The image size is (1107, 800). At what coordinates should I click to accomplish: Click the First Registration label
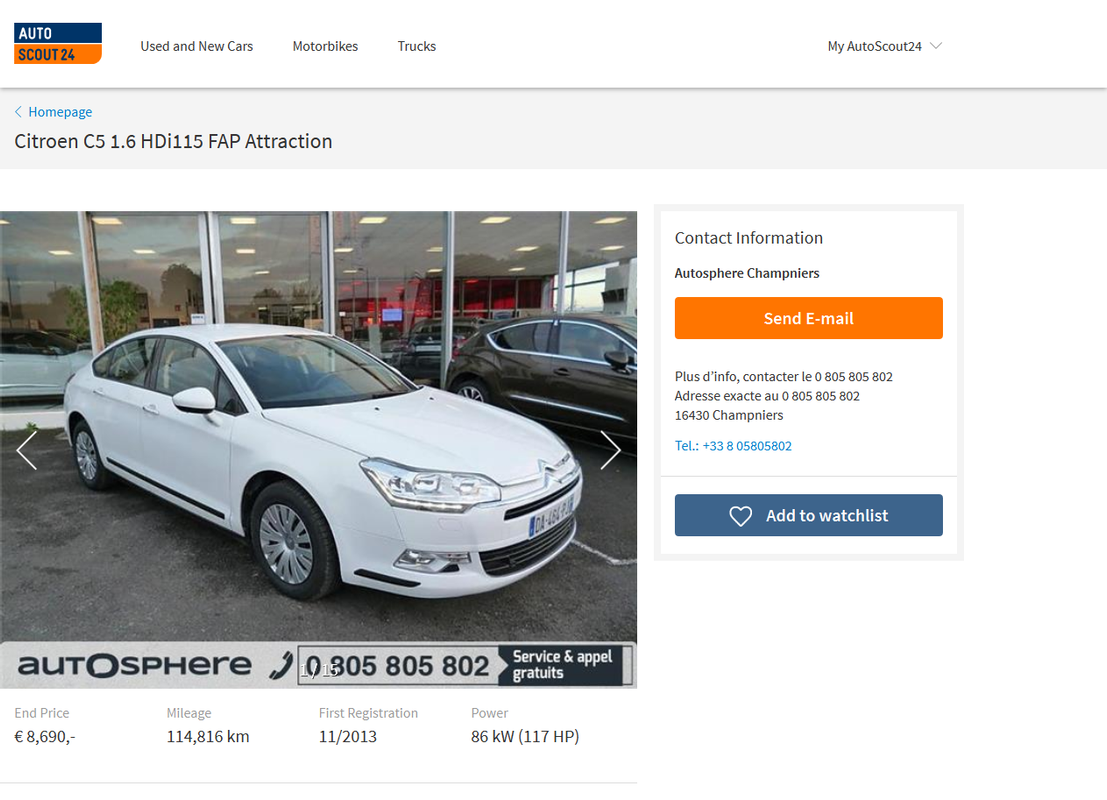368,713
